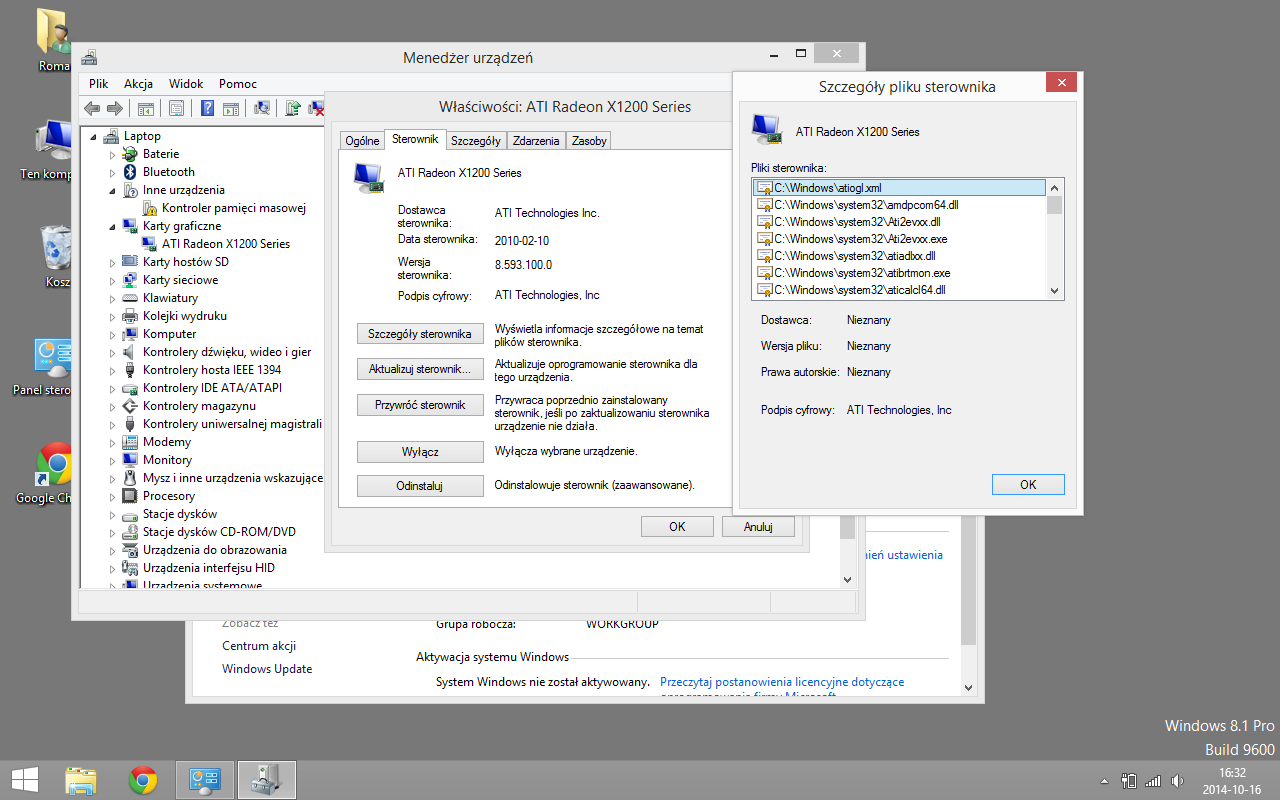
Task: Switch to the Zdarzenia tab
Action: tap(536, 140)
